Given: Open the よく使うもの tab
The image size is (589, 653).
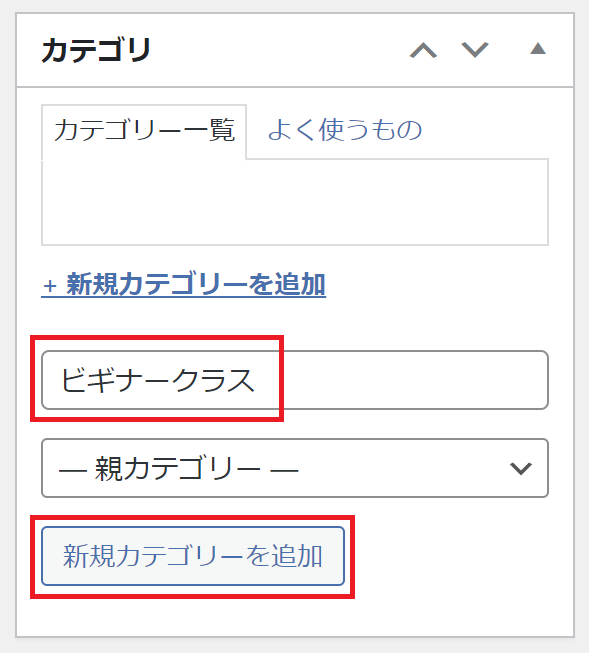Looking at the screenshot, I should click(345, 130).
